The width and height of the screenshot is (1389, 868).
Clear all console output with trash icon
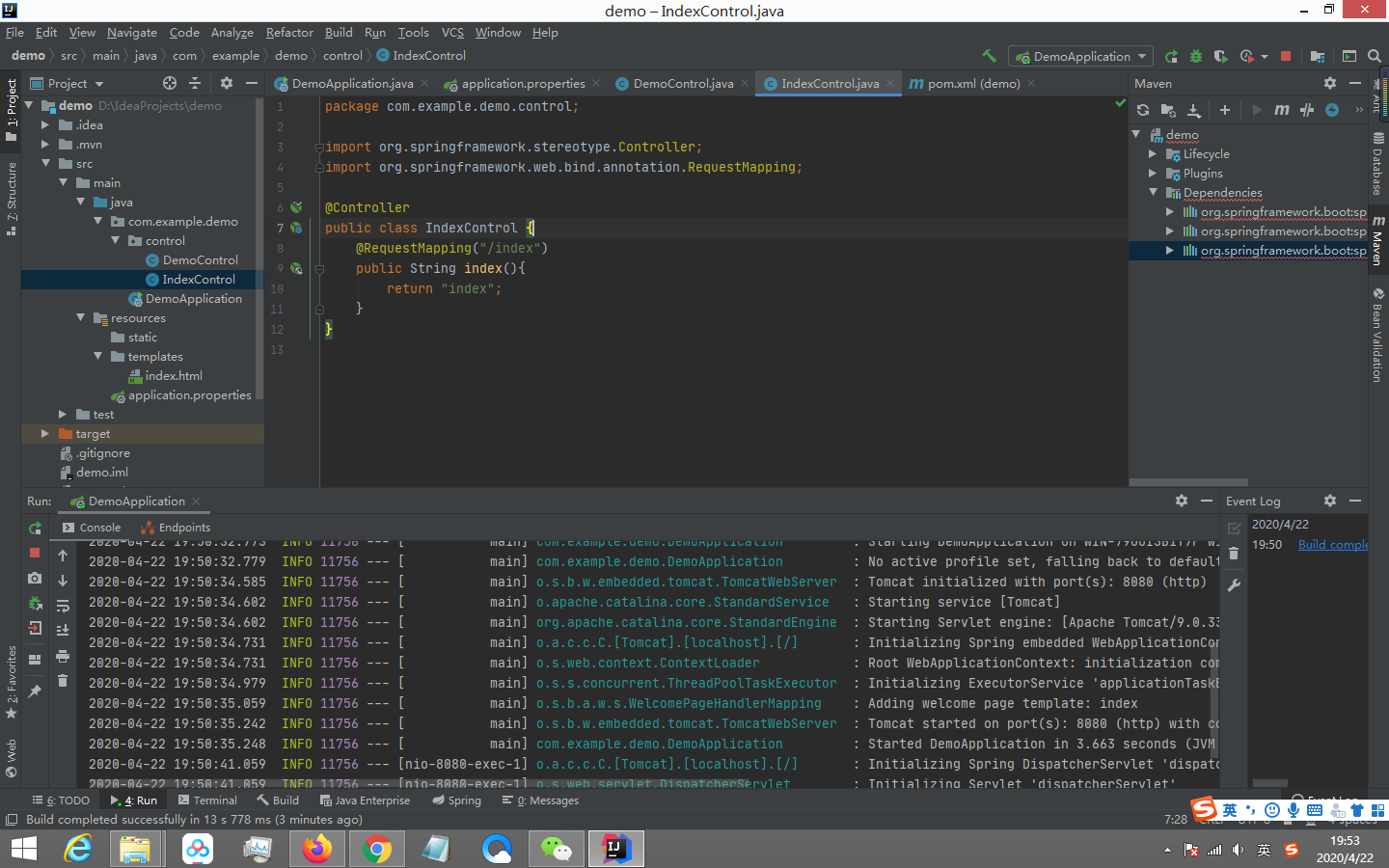(63, 681)
